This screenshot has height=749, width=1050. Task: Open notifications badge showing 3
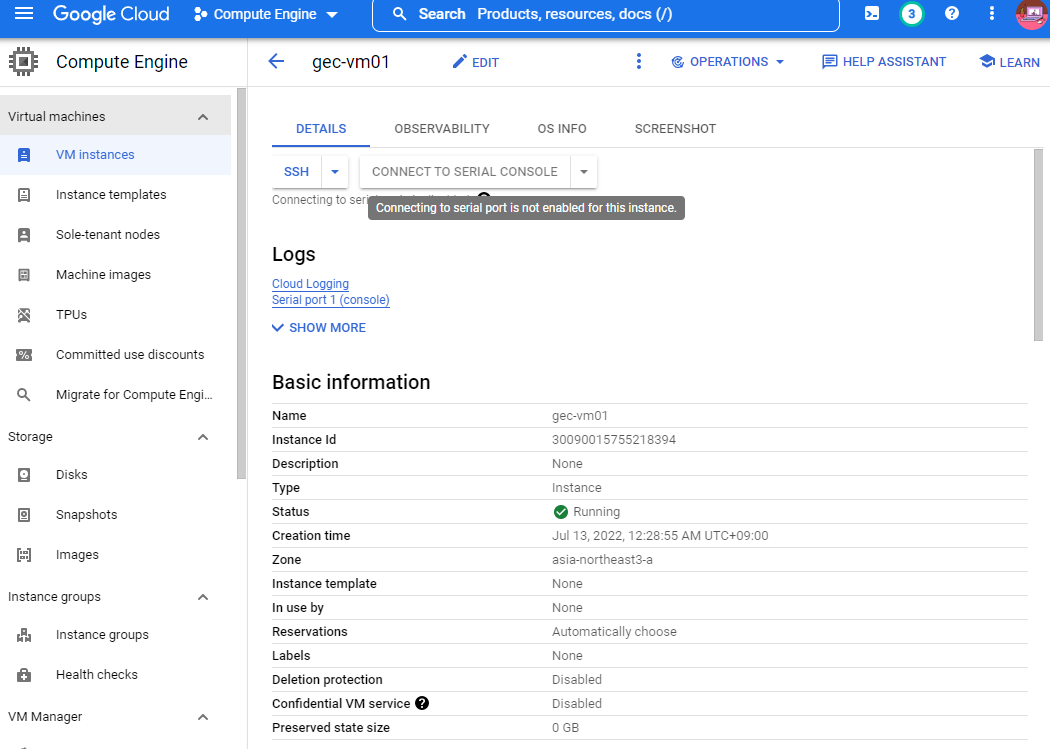(x=911, y=14)
